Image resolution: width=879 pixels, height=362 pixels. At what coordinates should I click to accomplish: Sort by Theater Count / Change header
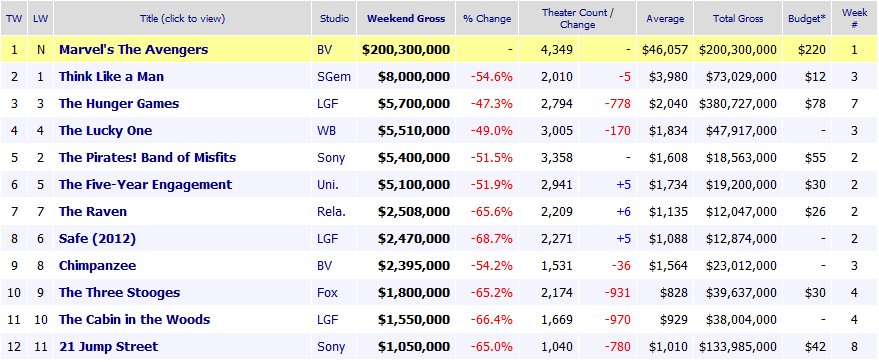(x=577, y=18)
